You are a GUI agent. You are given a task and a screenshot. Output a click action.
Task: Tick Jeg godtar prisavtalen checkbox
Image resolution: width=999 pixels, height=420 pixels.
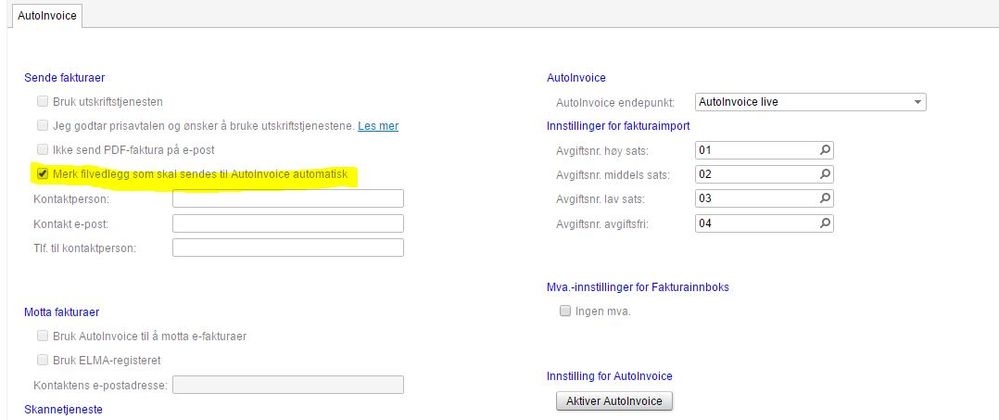coord(43,126)
